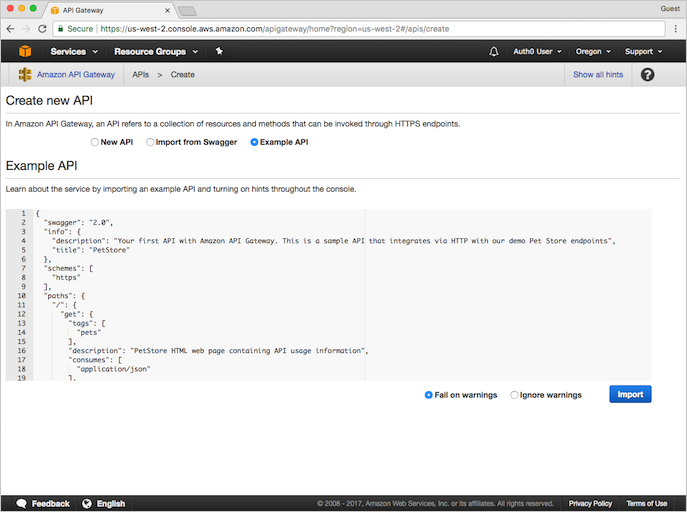Click Show all hints
The image size is (687, 512).
point(598,75)
